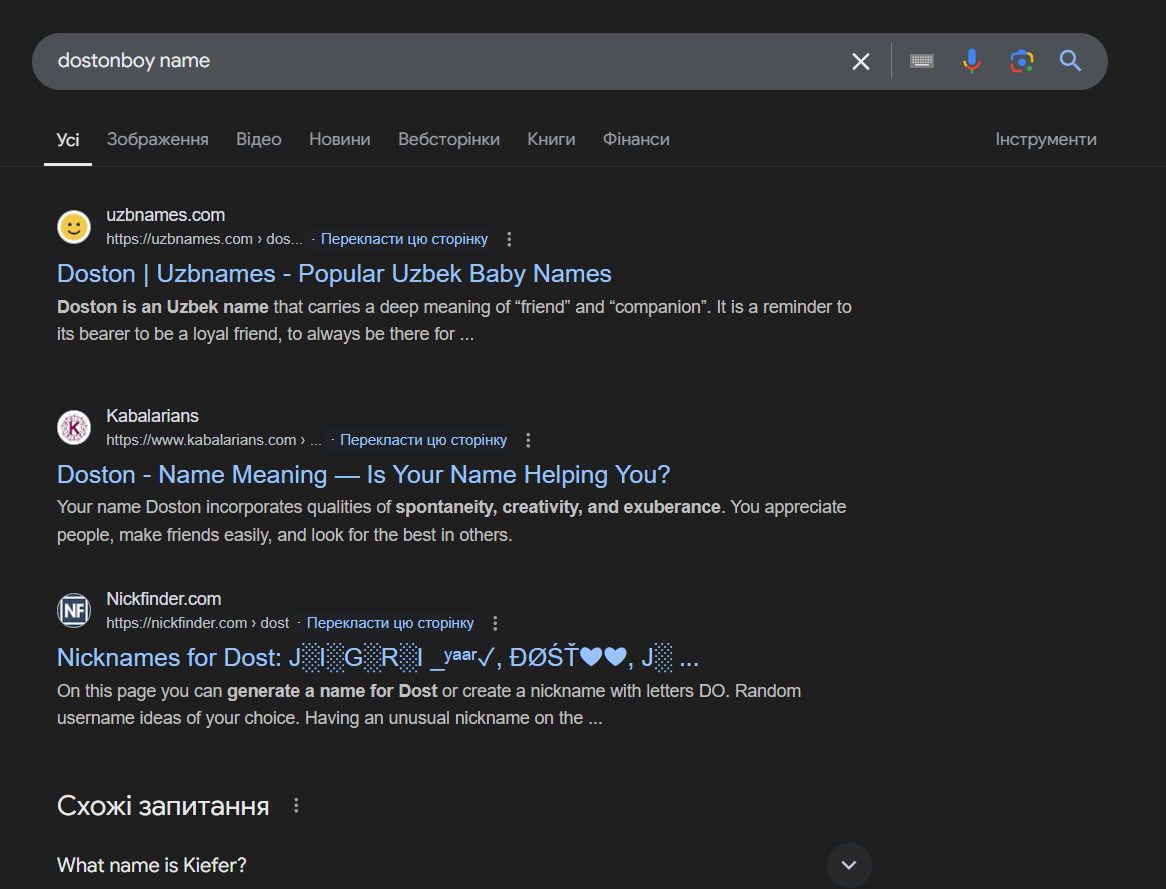The image size is (1166, 889).
Task: Open the Книги results tab
Action: click(551, 140)
